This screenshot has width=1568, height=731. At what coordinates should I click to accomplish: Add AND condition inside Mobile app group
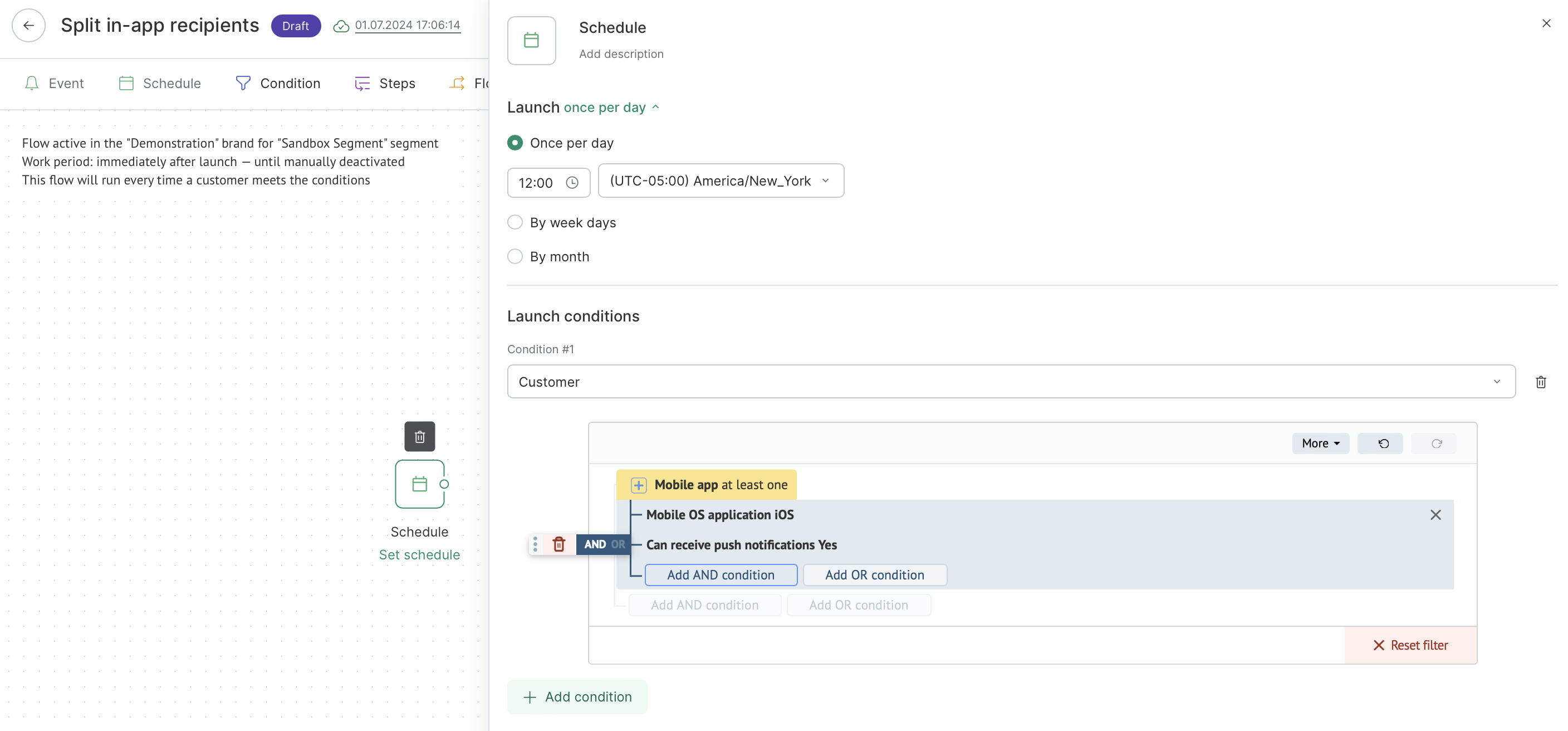(x=721, y=575)
